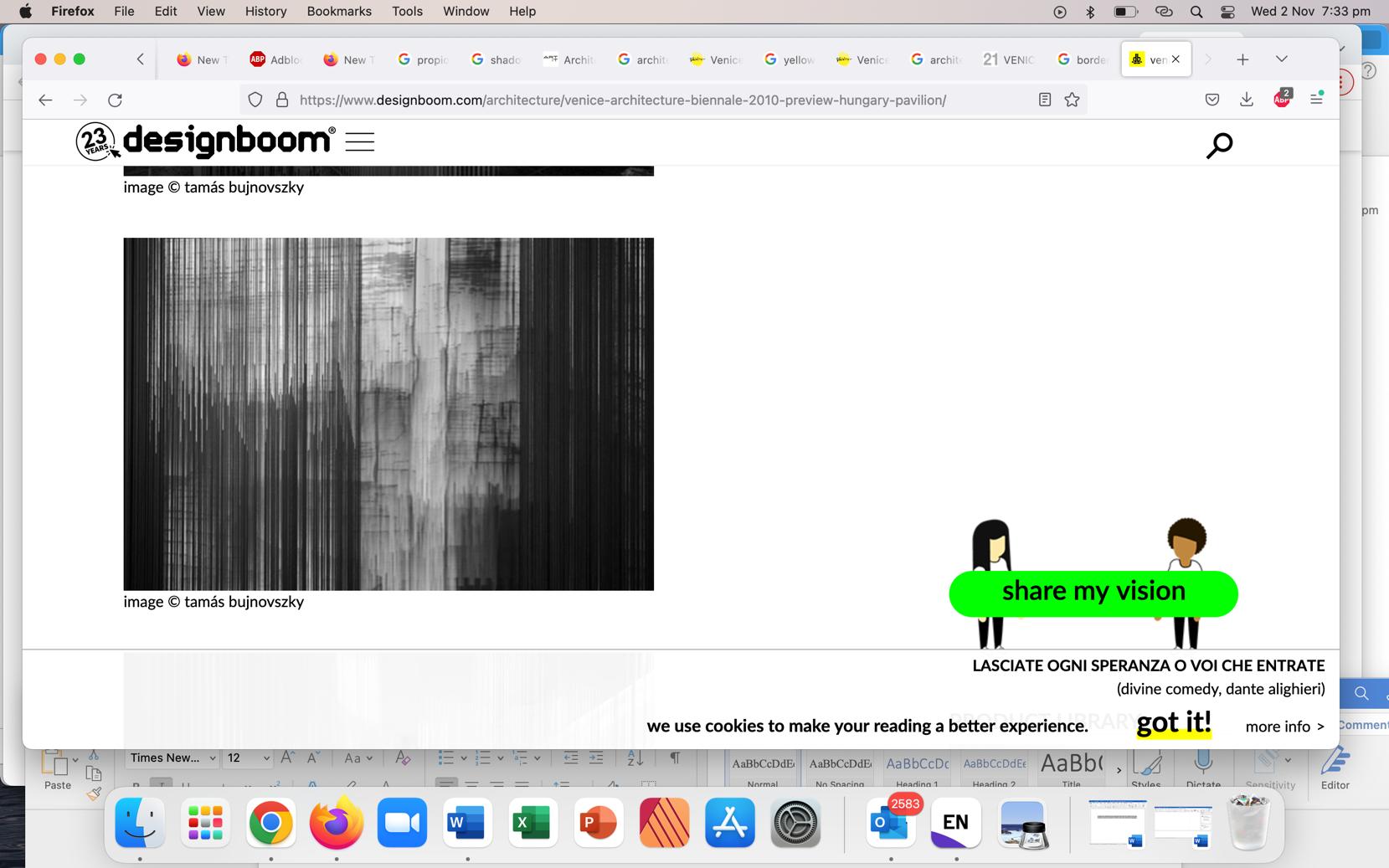Open the black-and-white striped pavilion image
Viewport: 1389px width, 868px height.
tap(388, 413)
